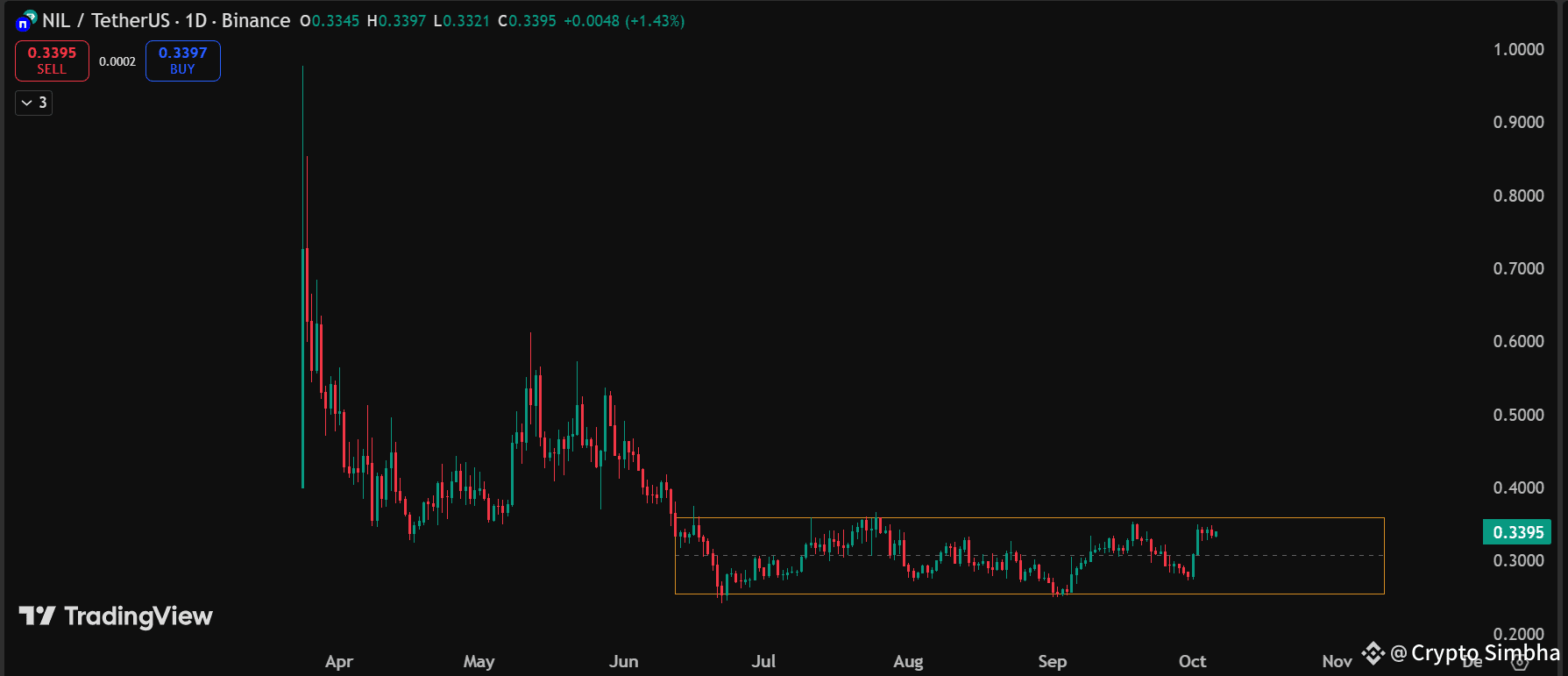Click the 0.7000 price axis label

(1519, 268)
